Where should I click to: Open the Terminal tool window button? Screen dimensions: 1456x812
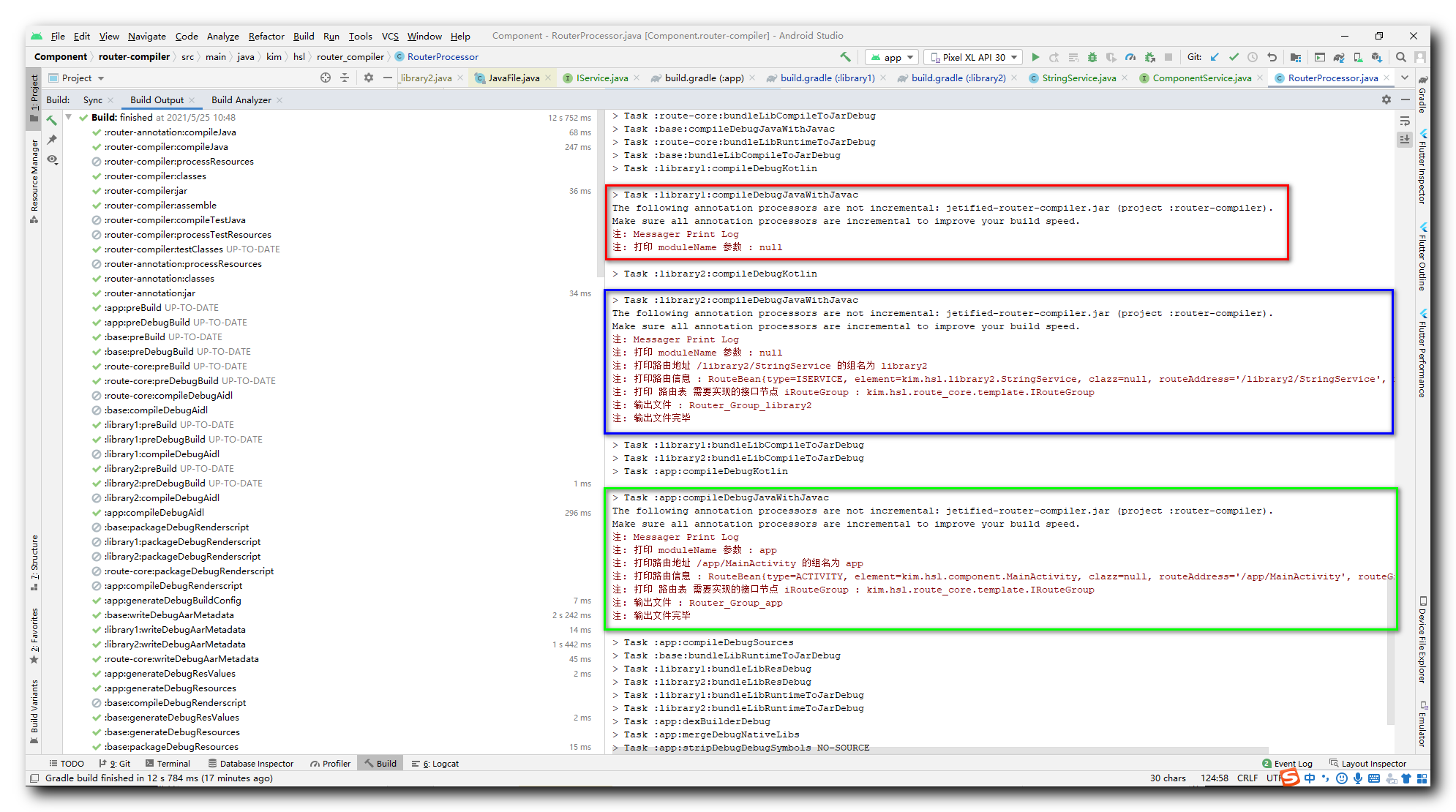click(167, 763)
